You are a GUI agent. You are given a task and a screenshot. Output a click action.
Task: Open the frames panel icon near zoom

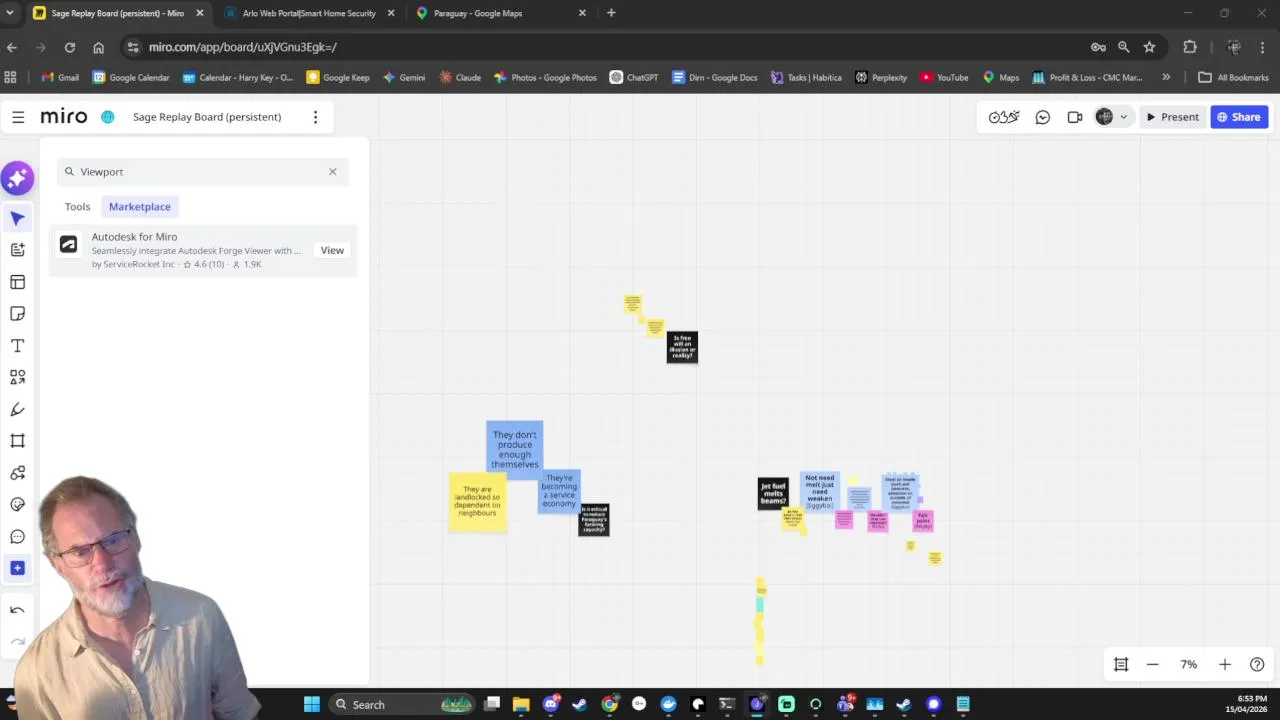tap(1121, 664)
